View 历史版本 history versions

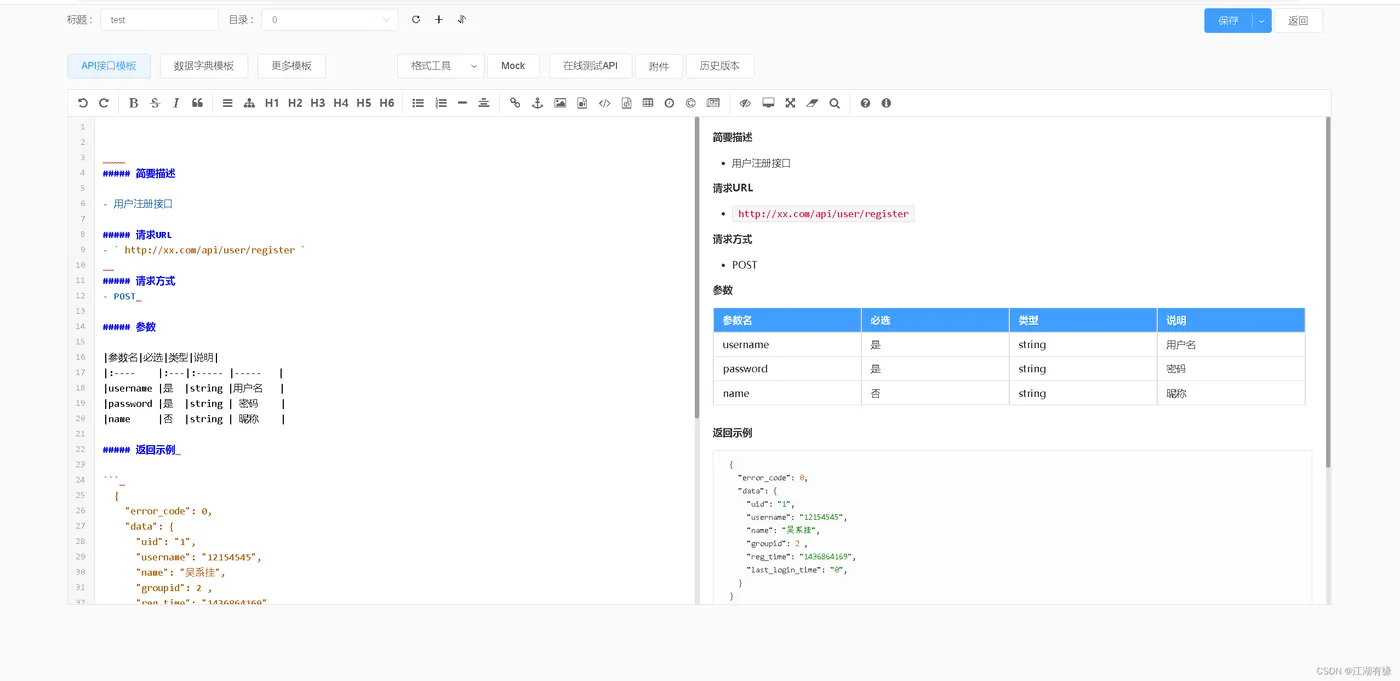pos(720,66)
